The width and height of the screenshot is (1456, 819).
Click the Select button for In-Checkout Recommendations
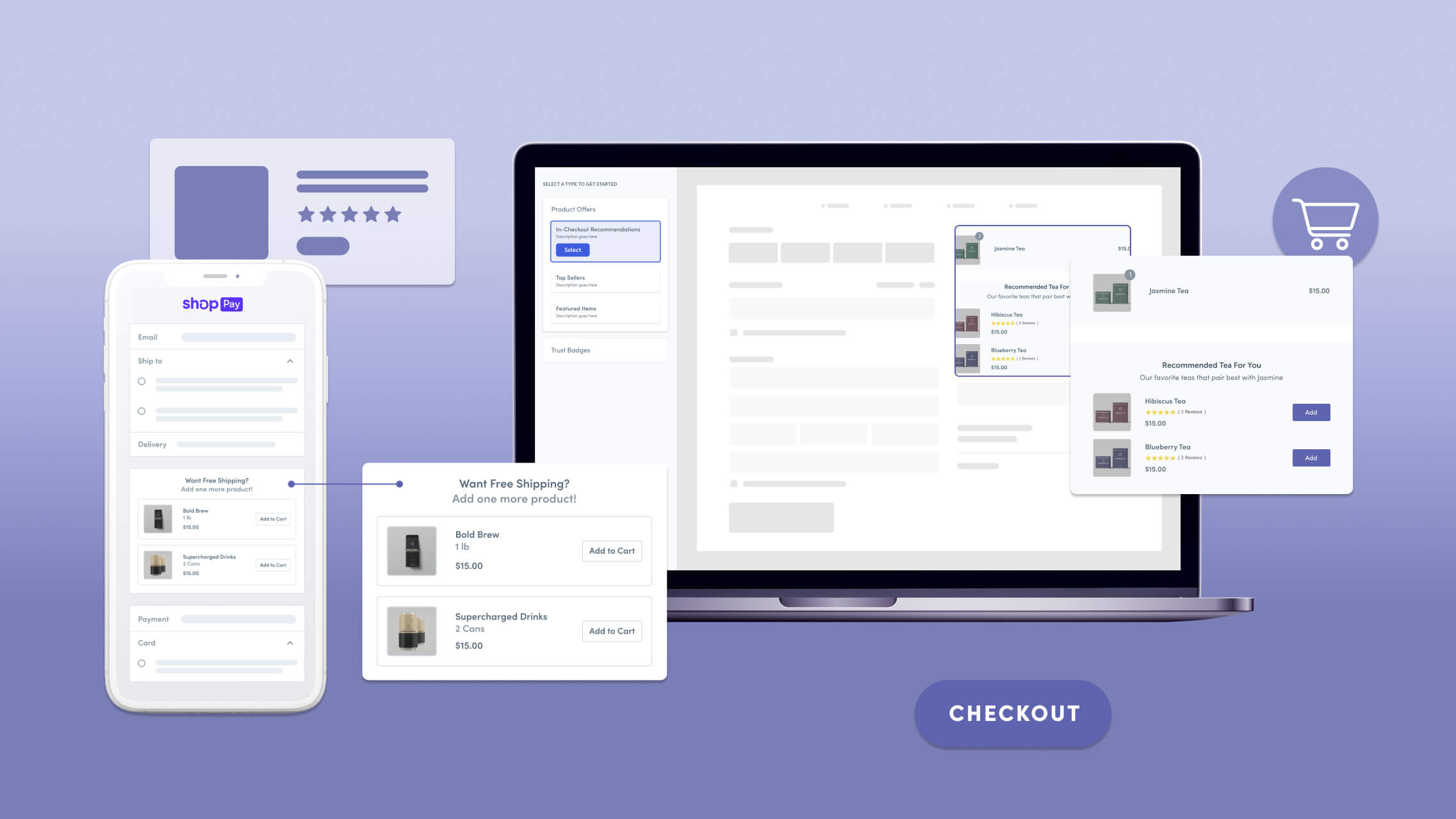[x=572, y=250]
